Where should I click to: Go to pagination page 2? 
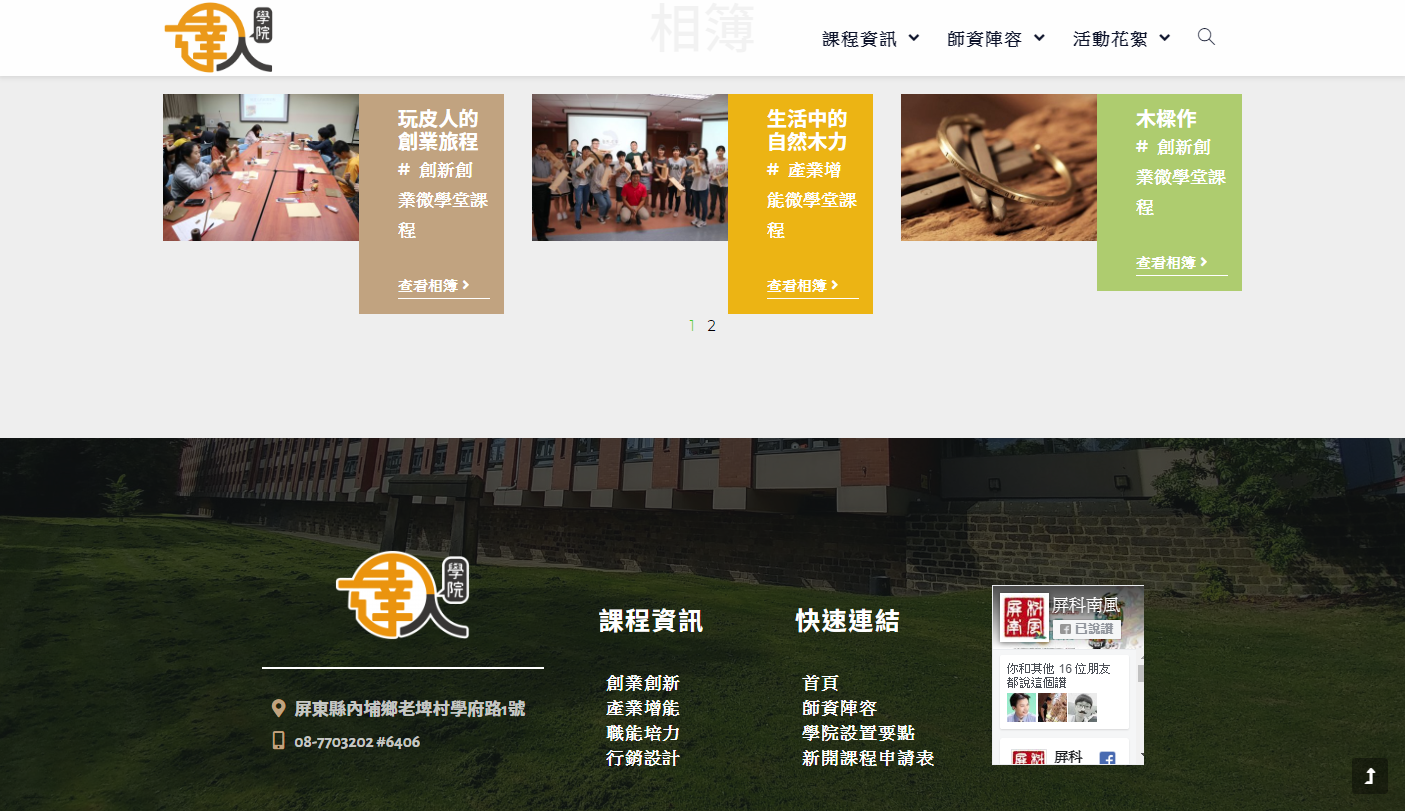click(711, 326)
